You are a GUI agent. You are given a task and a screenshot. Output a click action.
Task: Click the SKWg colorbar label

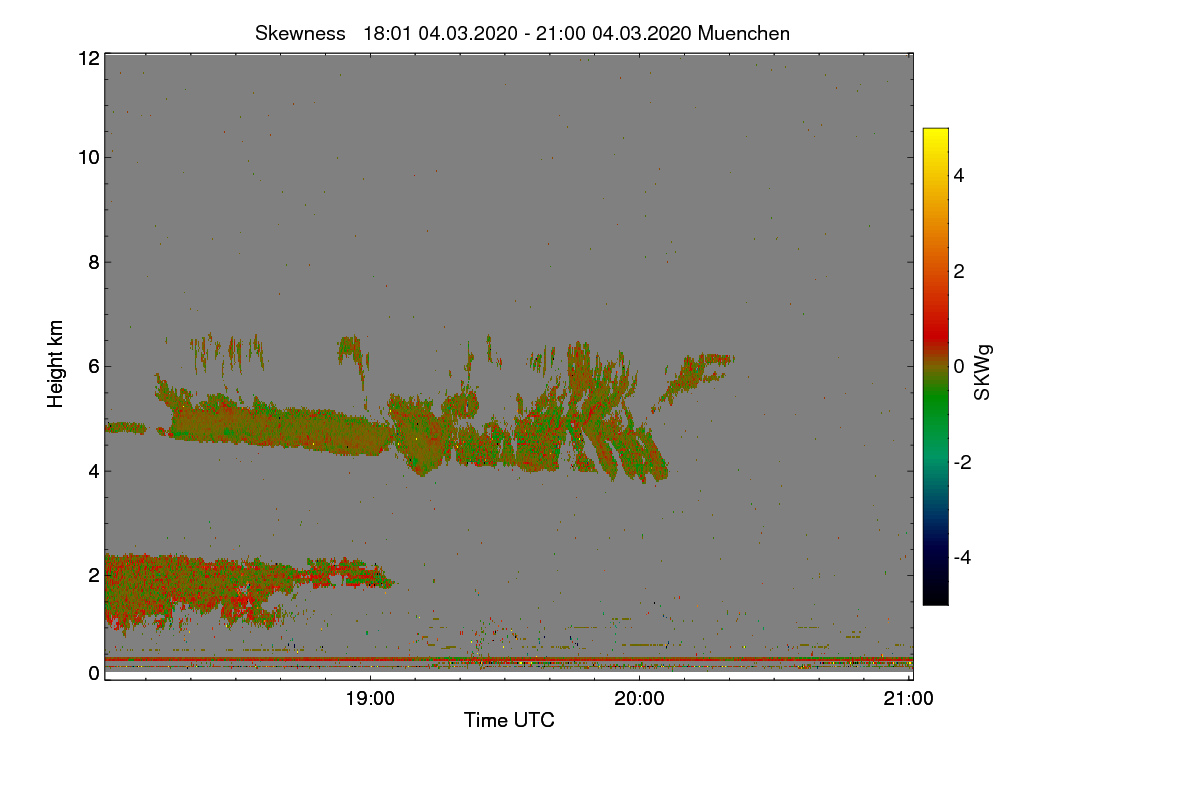[x=983, y=372]
